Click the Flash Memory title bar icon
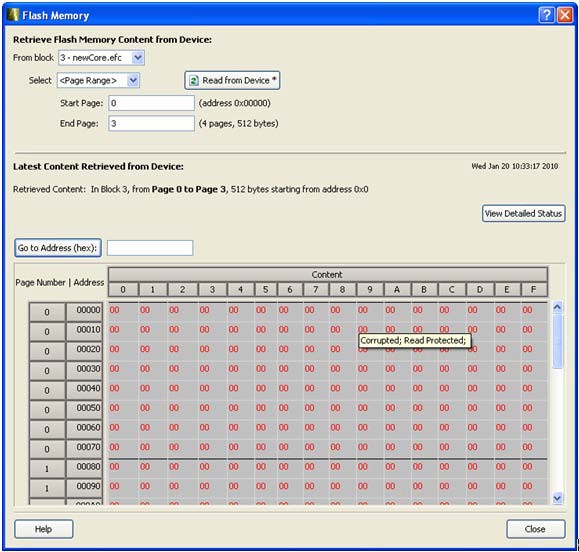The height and width of the screenshot is (552, 579). 13,15
